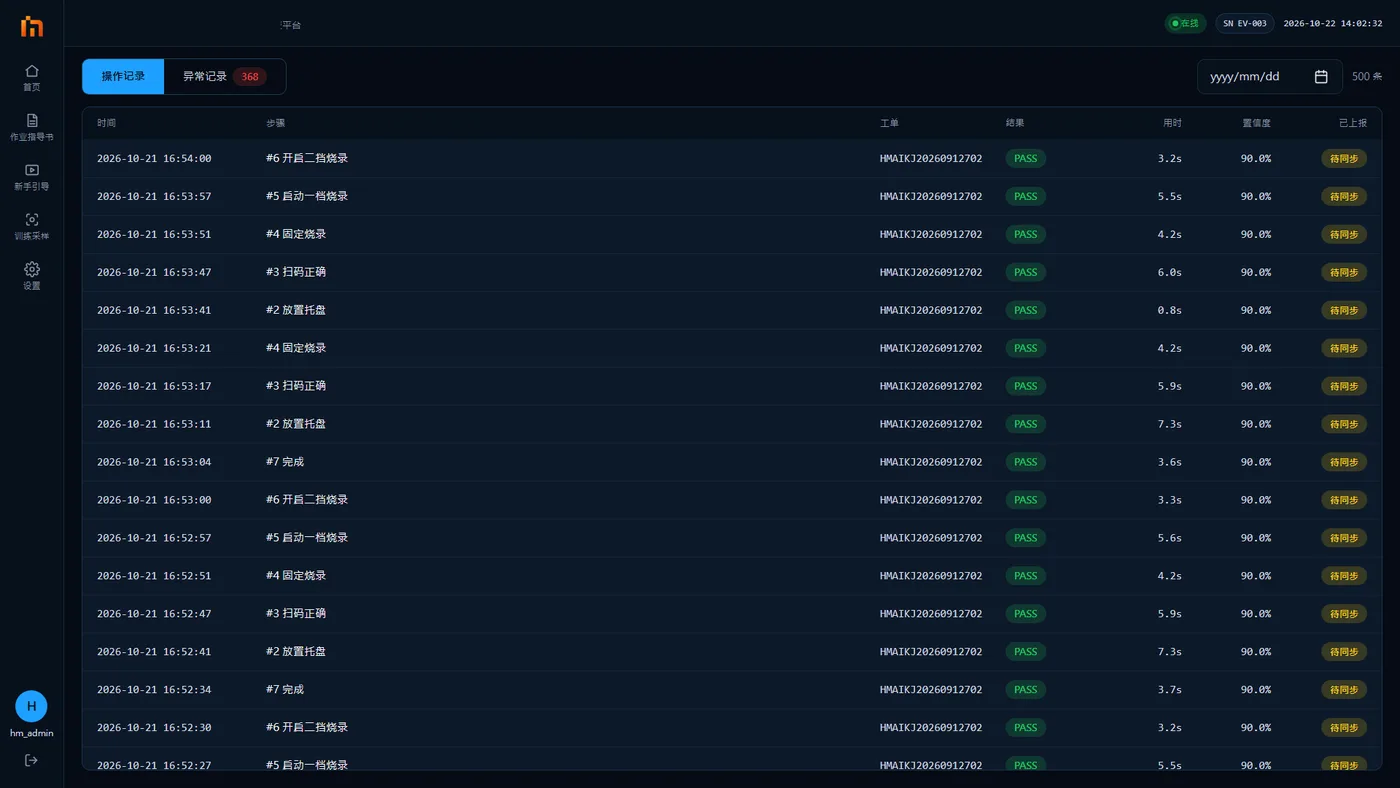Click the 结果 column header
The height and width of the screenshot is (788, 1400).
(1015, 123)
